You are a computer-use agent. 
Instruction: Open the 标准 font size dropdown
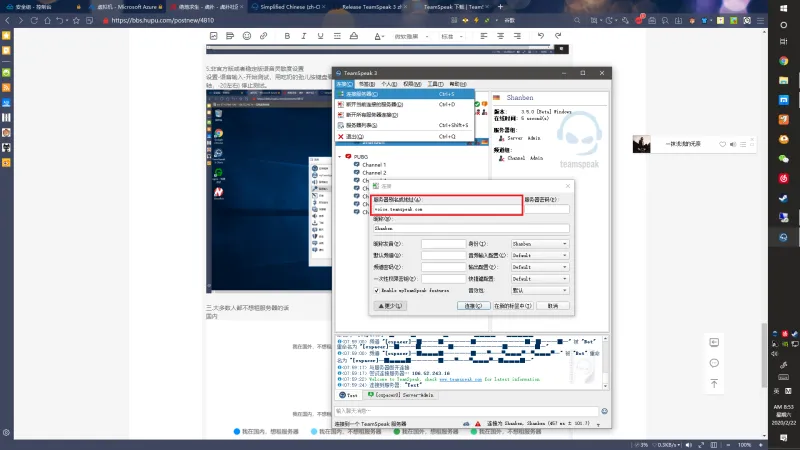point(452,36)
